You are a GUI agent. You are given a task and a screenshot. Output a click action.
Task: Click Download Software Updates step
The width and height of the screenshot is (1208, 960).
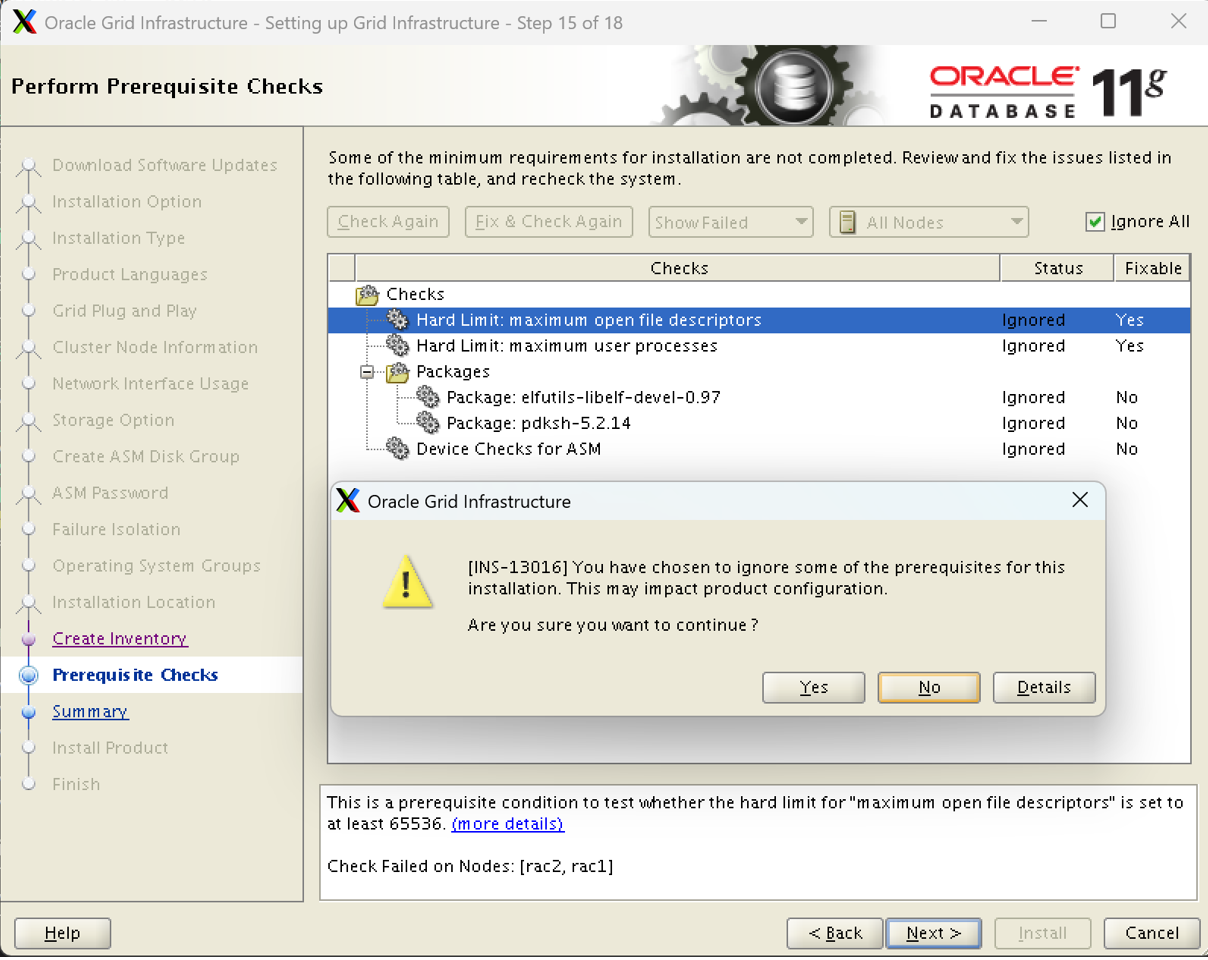click(165, 165)
